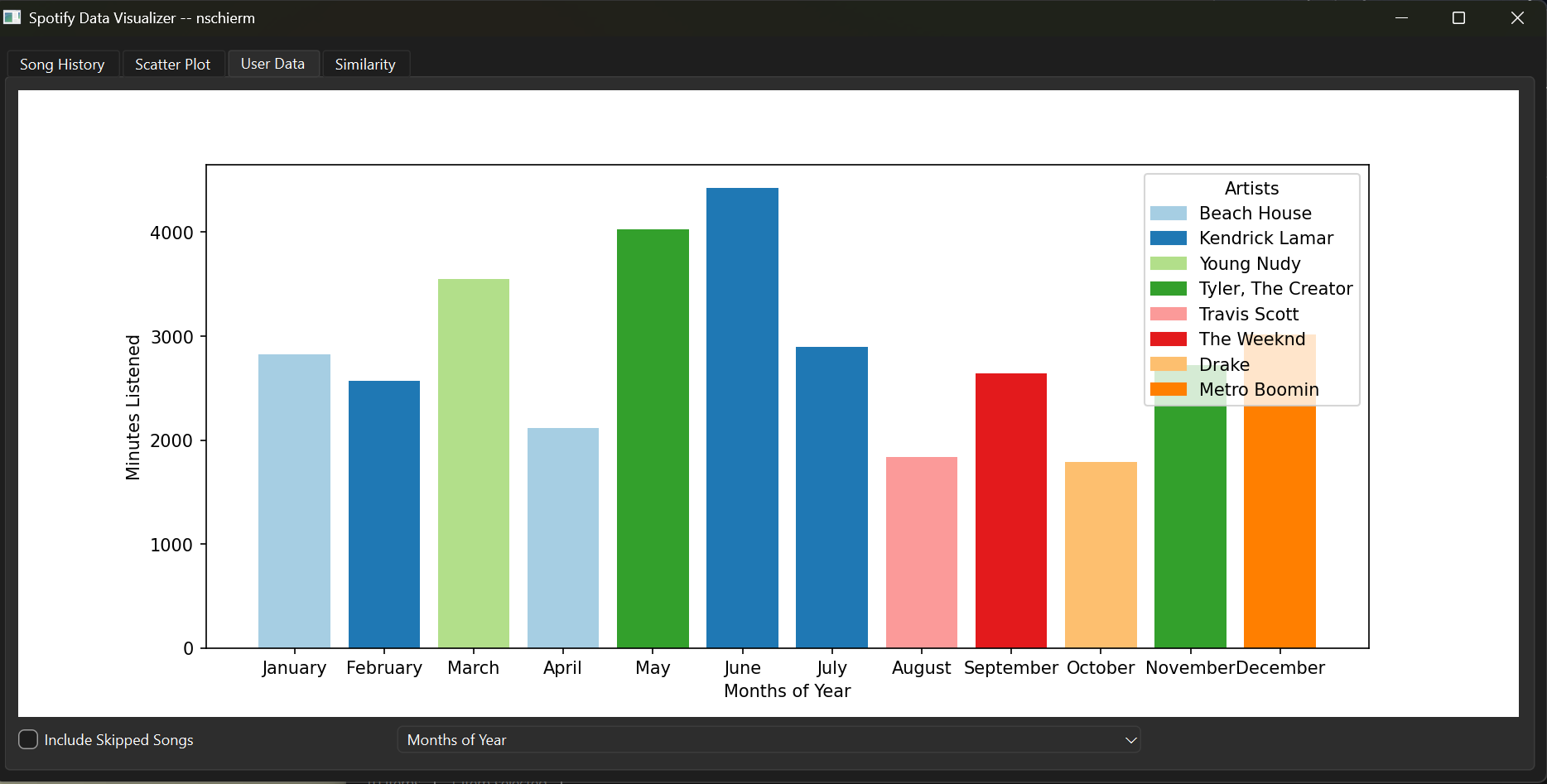Click the 'Months of Year' x-axis label

coord(787,691)
